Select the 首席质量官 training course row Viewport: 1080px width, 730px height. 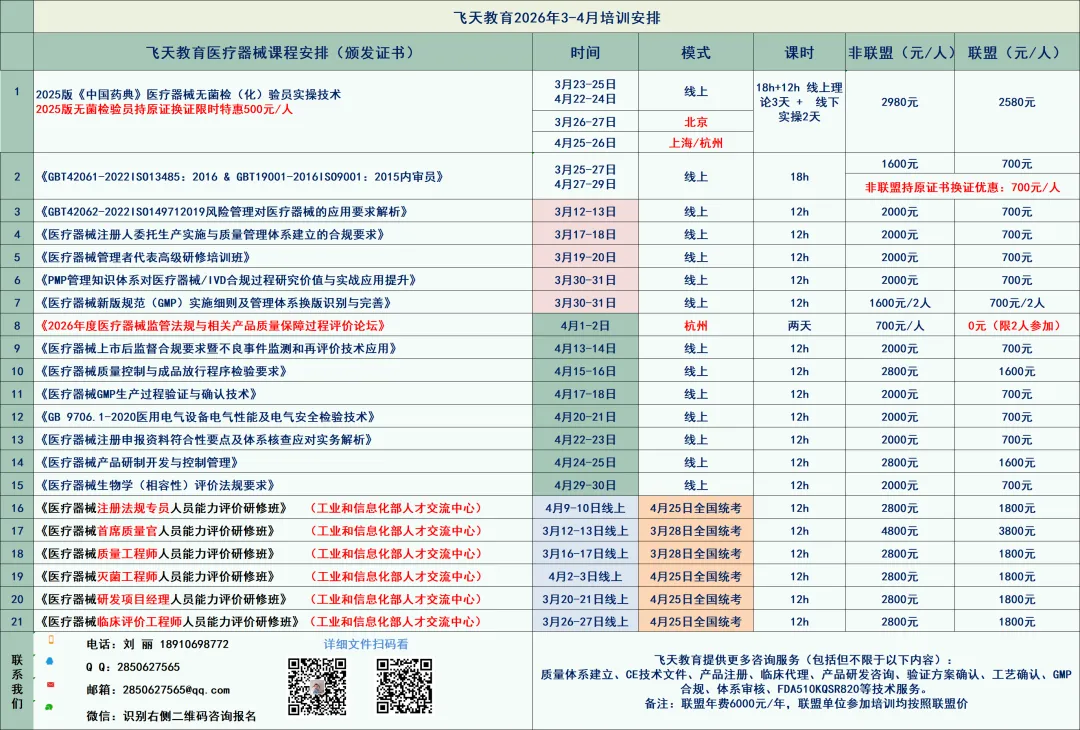pos(282,531)
